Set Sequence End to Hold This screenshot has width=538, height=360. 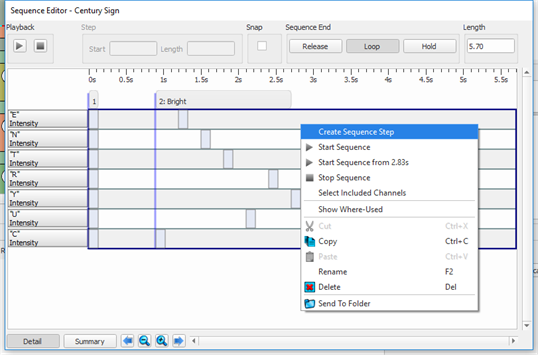click(429, 46)
